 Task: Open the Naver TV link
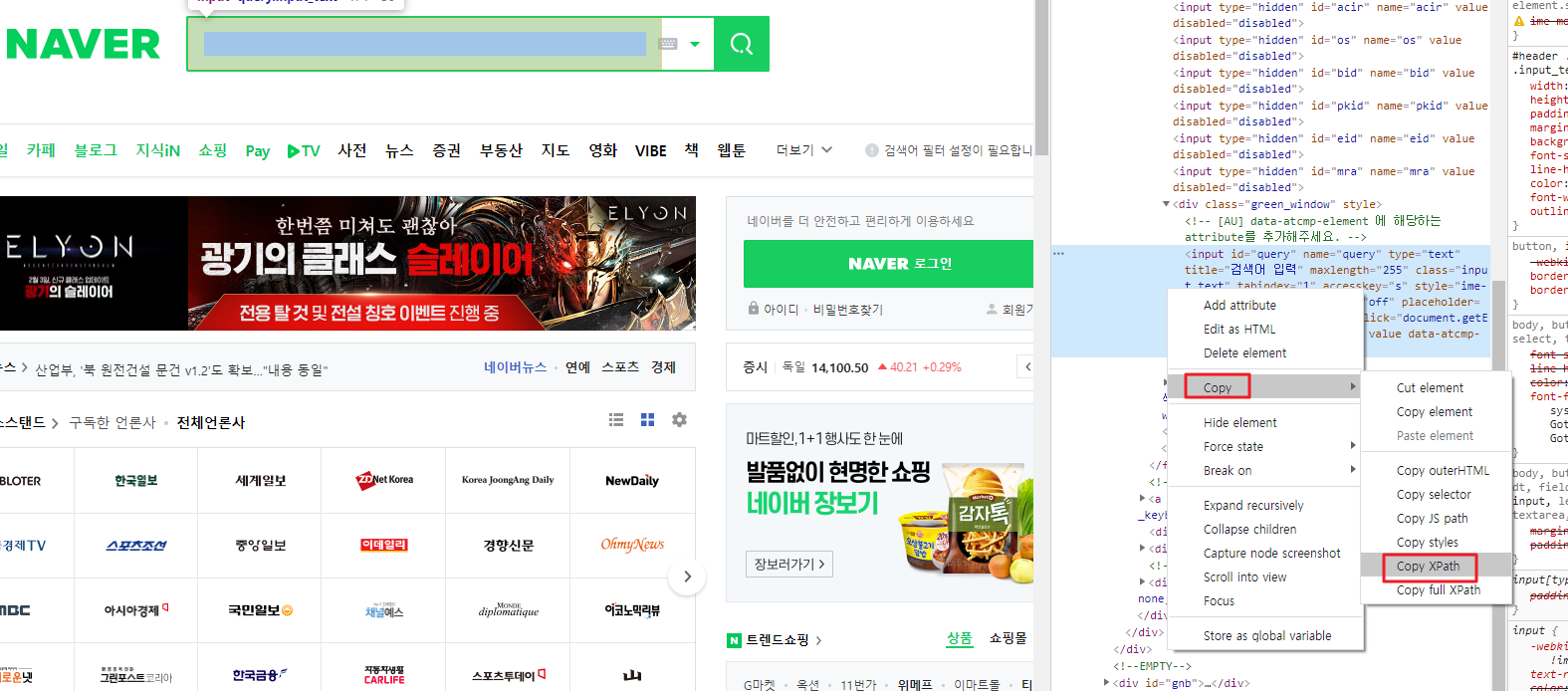(x=304, y=151)
